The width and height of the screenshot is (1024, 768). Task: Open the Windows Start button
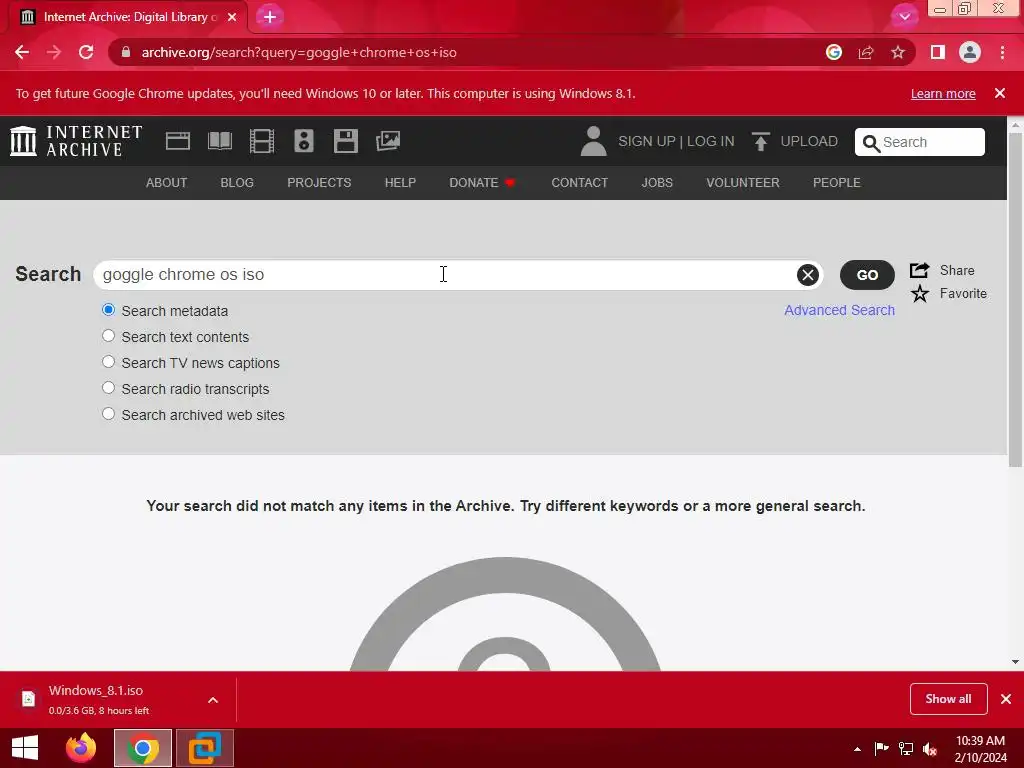[25, 748]
